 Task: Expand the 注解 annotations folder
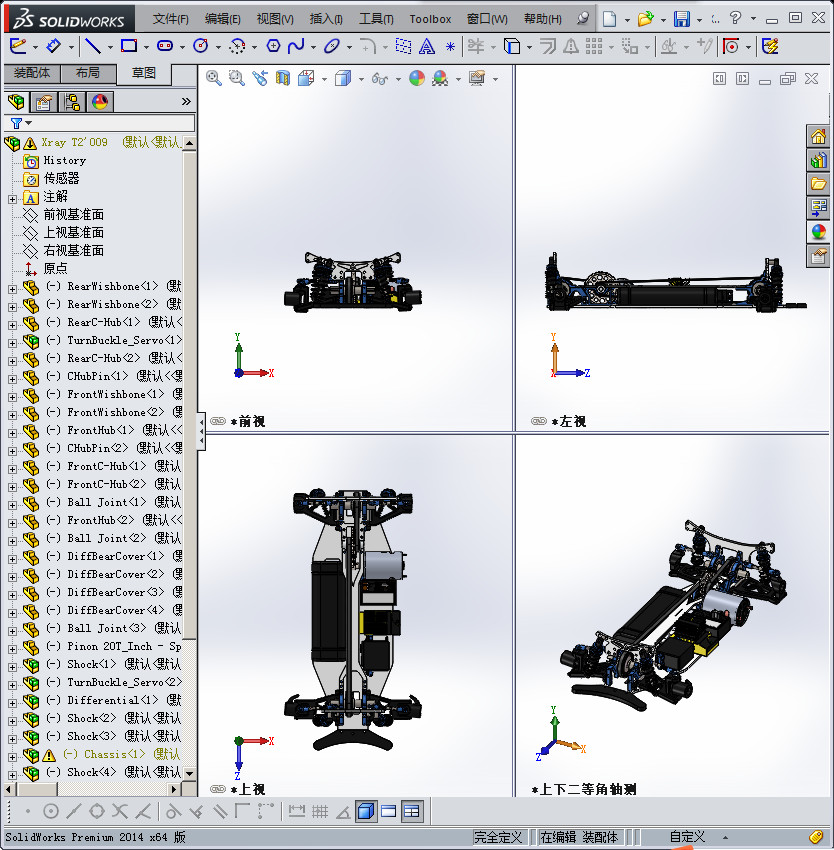[12, 199]
